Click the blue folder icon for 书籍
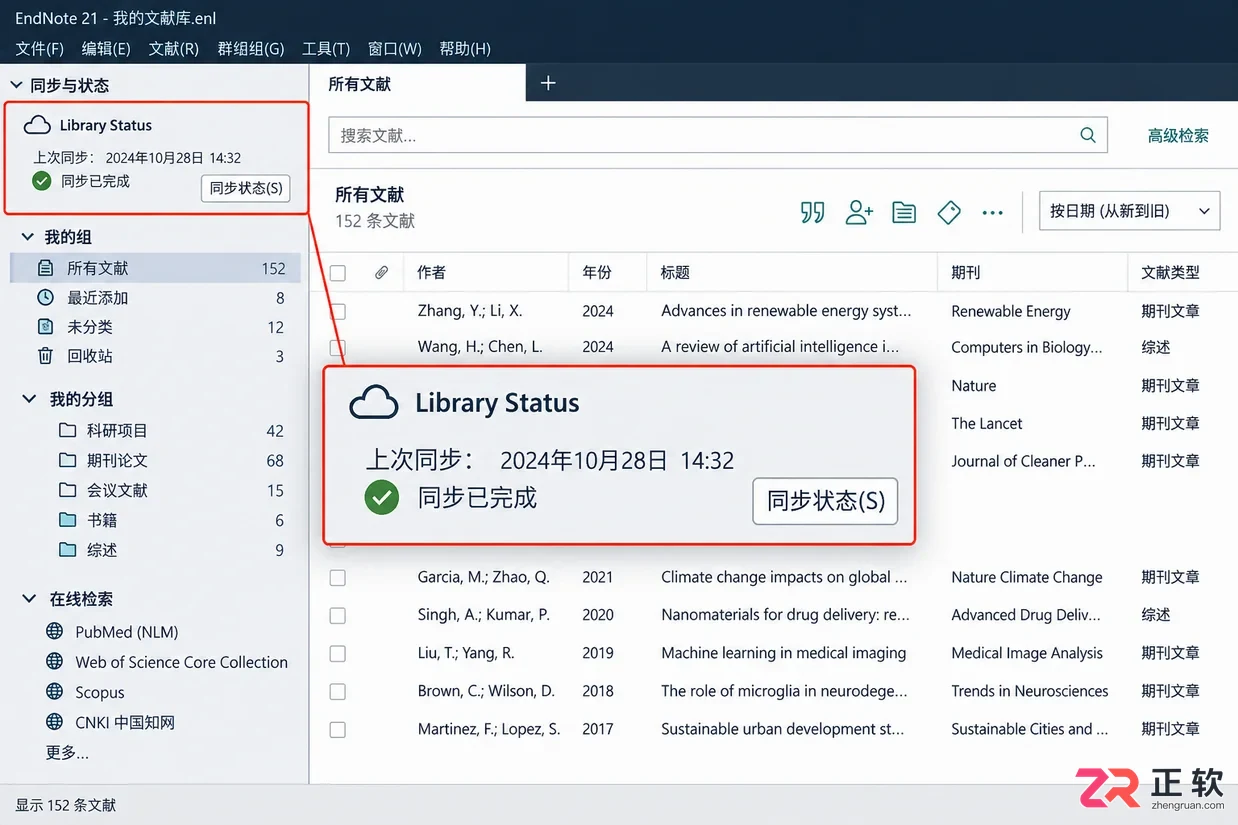The image size is (1238, 825). pyautogui.click(x=67, y=520)
